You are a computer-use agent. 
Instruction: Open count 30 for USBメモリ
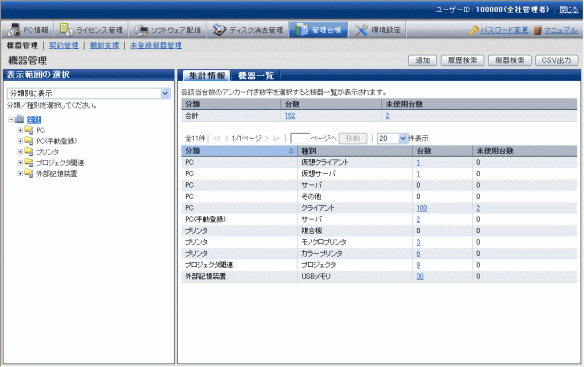coord(420,276)
